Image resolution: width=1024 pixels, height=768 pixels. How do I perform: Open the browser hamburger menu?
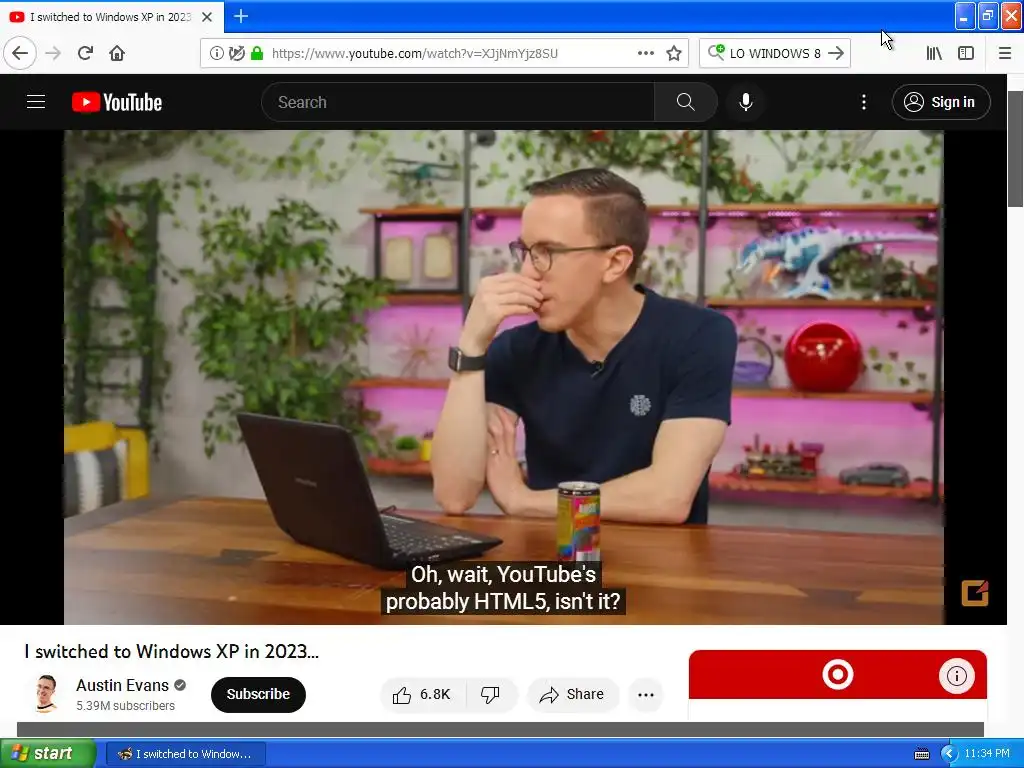(1005, 54)
